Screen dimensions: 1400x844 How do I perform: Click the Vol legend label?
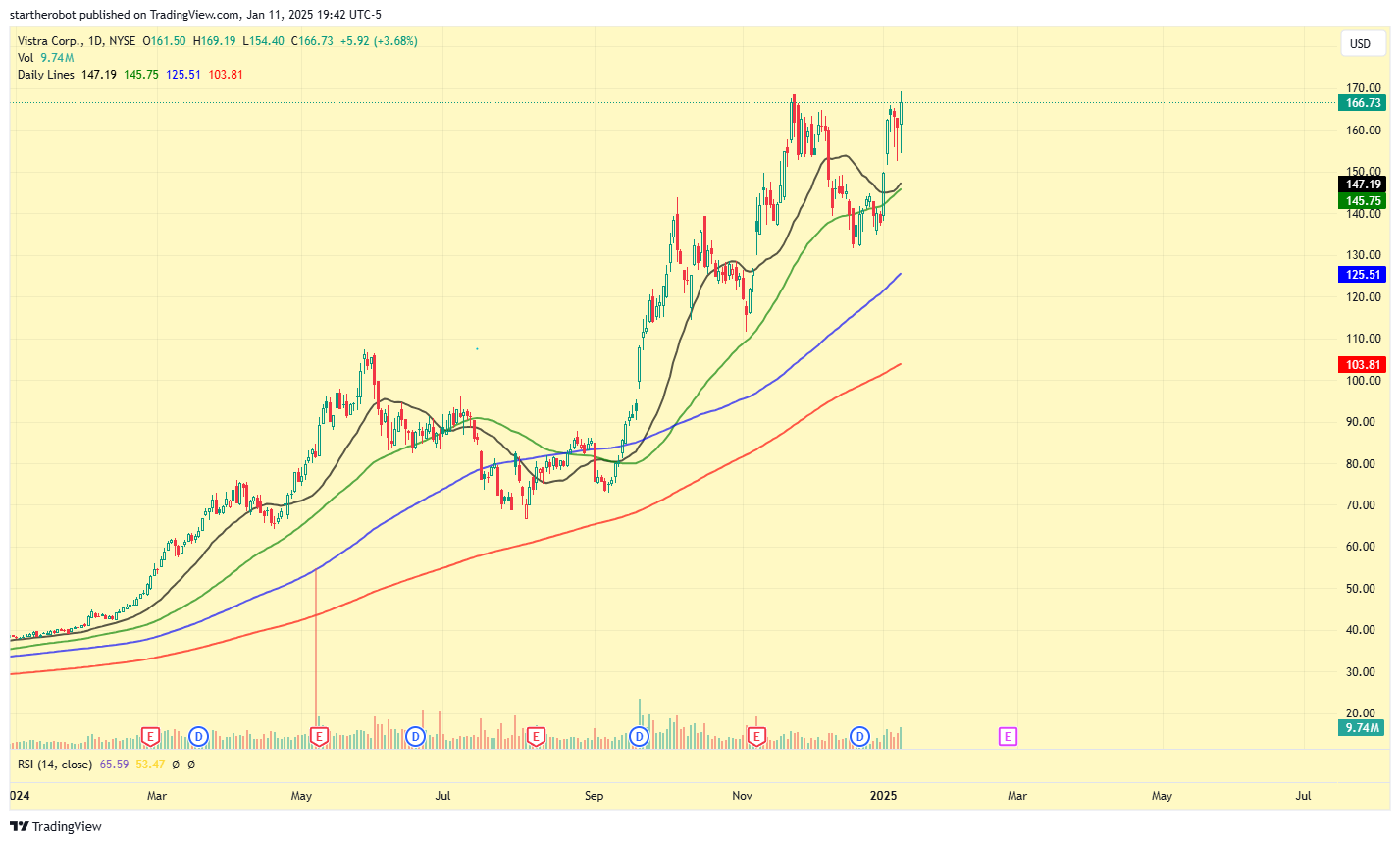pos(26,58)
